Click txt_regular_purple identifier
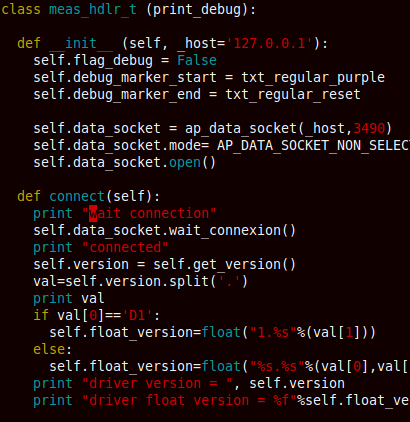Image resolution: width=410 pixels, height=422 pixels. tap(313, 77)
